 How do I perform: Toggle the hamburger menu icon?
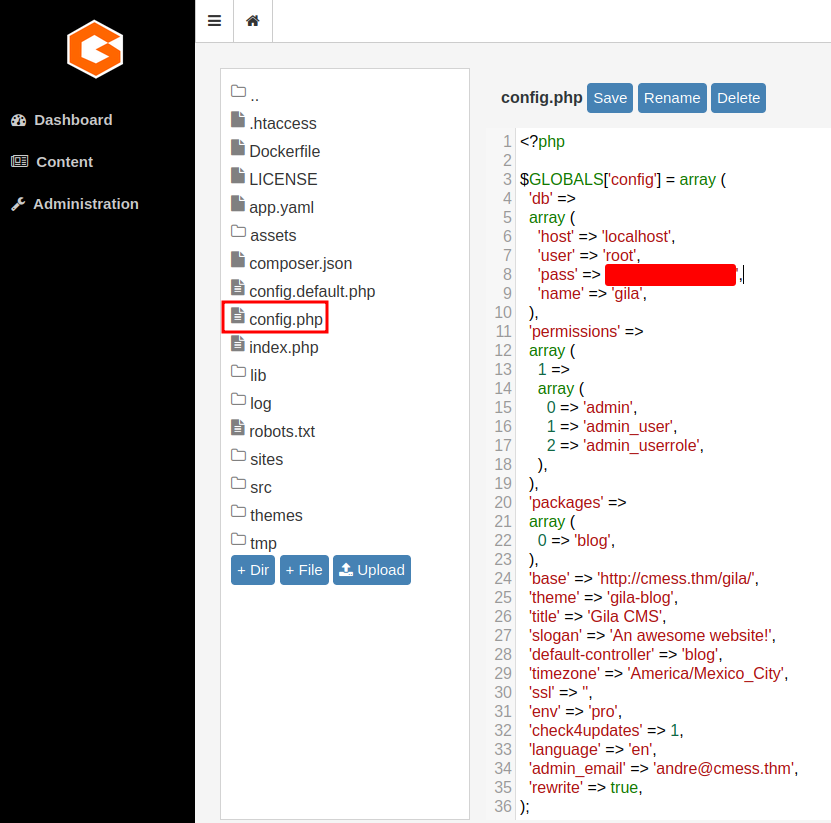pos(214,21)
